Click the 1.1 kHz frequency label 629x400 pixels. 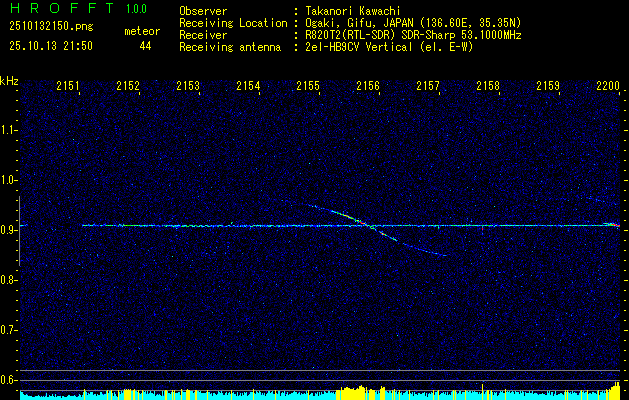[x=9, y=130]
